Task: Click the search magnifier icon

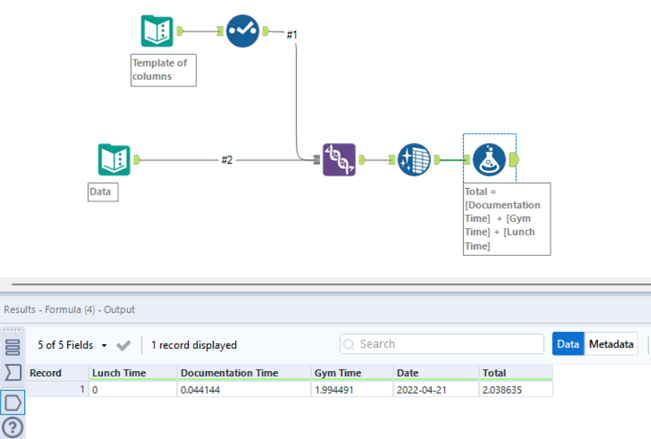Action: coord(349,344)
